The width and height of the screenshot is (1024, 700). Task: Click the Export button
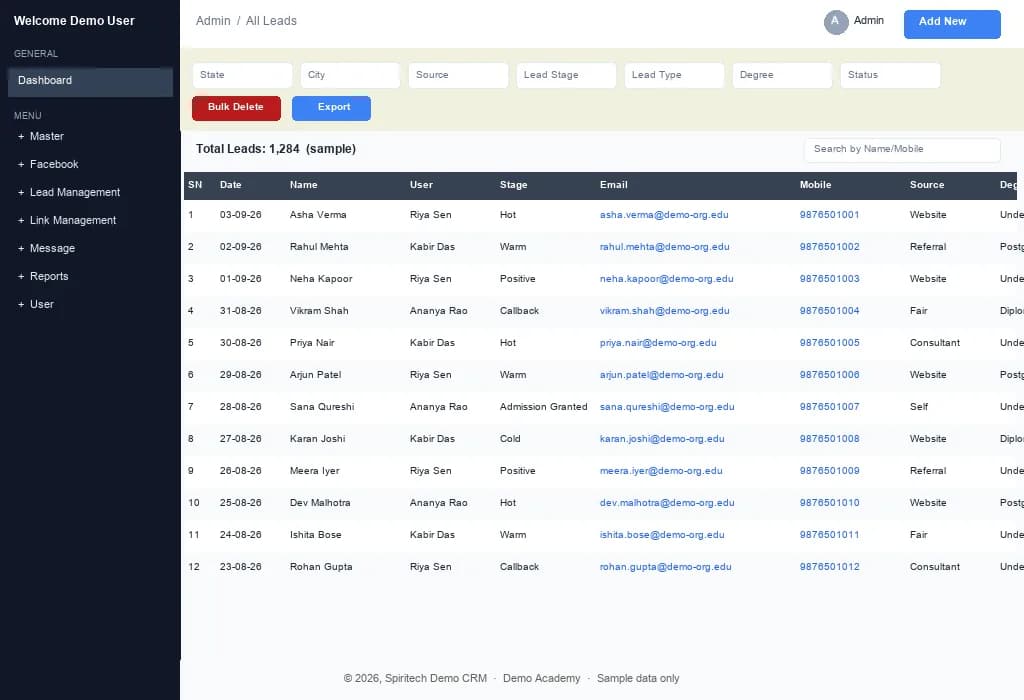[x=331, y=108]
